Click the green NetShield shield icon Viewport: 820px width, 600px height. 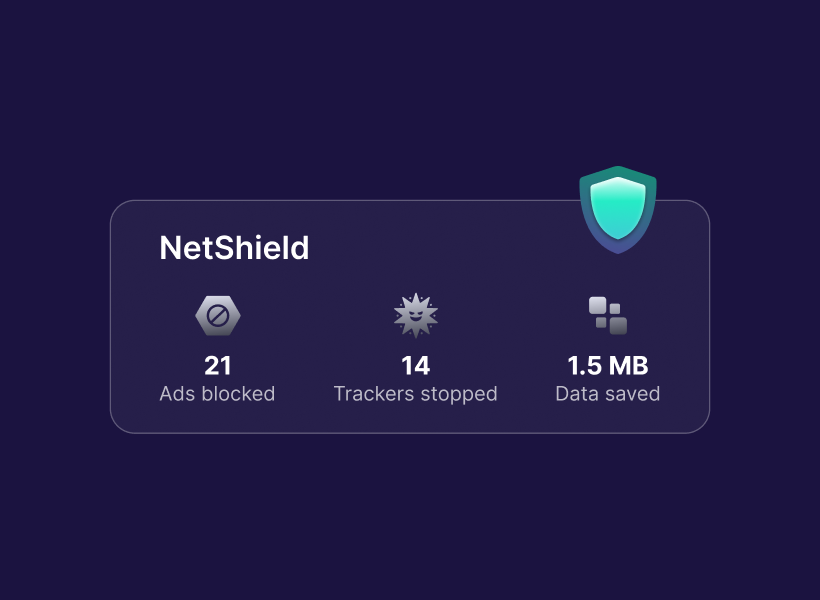618,208
